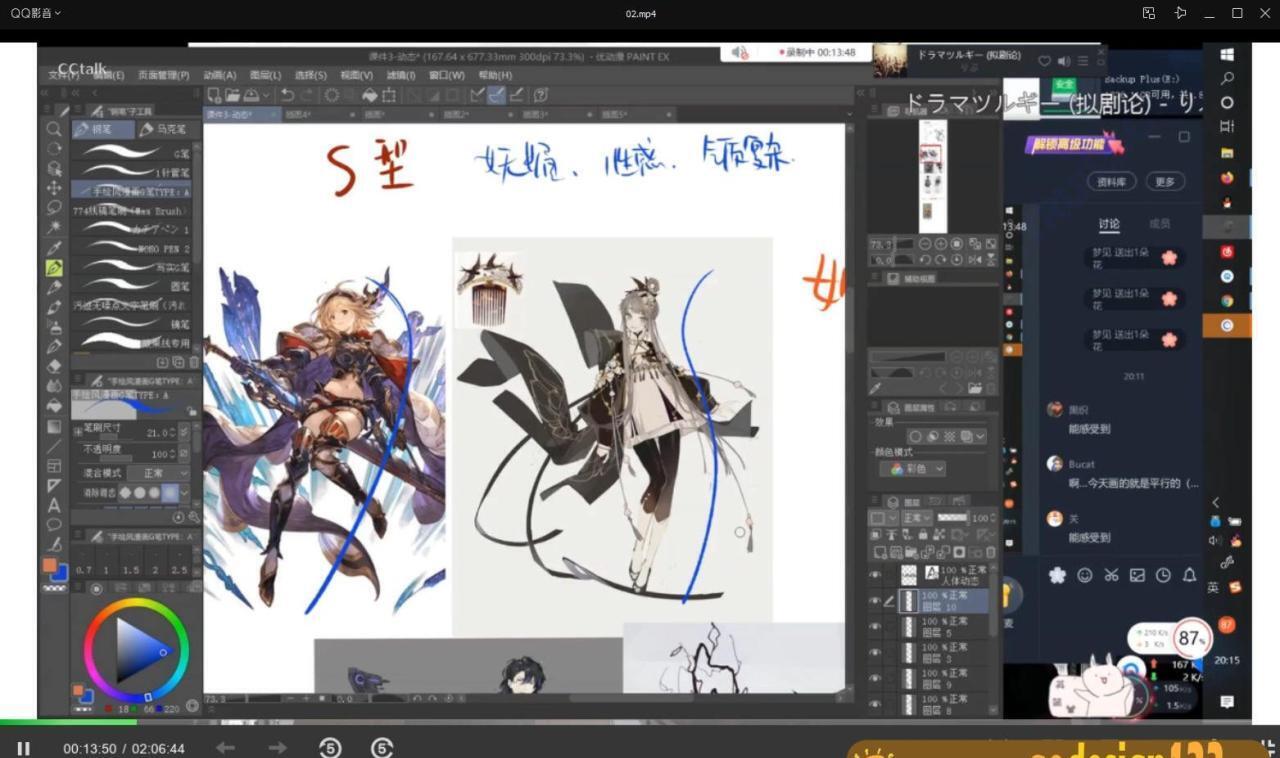Screen dimensions: 1280x758
Task: Click the undo arrow in command bar
Action: point(288,95)
